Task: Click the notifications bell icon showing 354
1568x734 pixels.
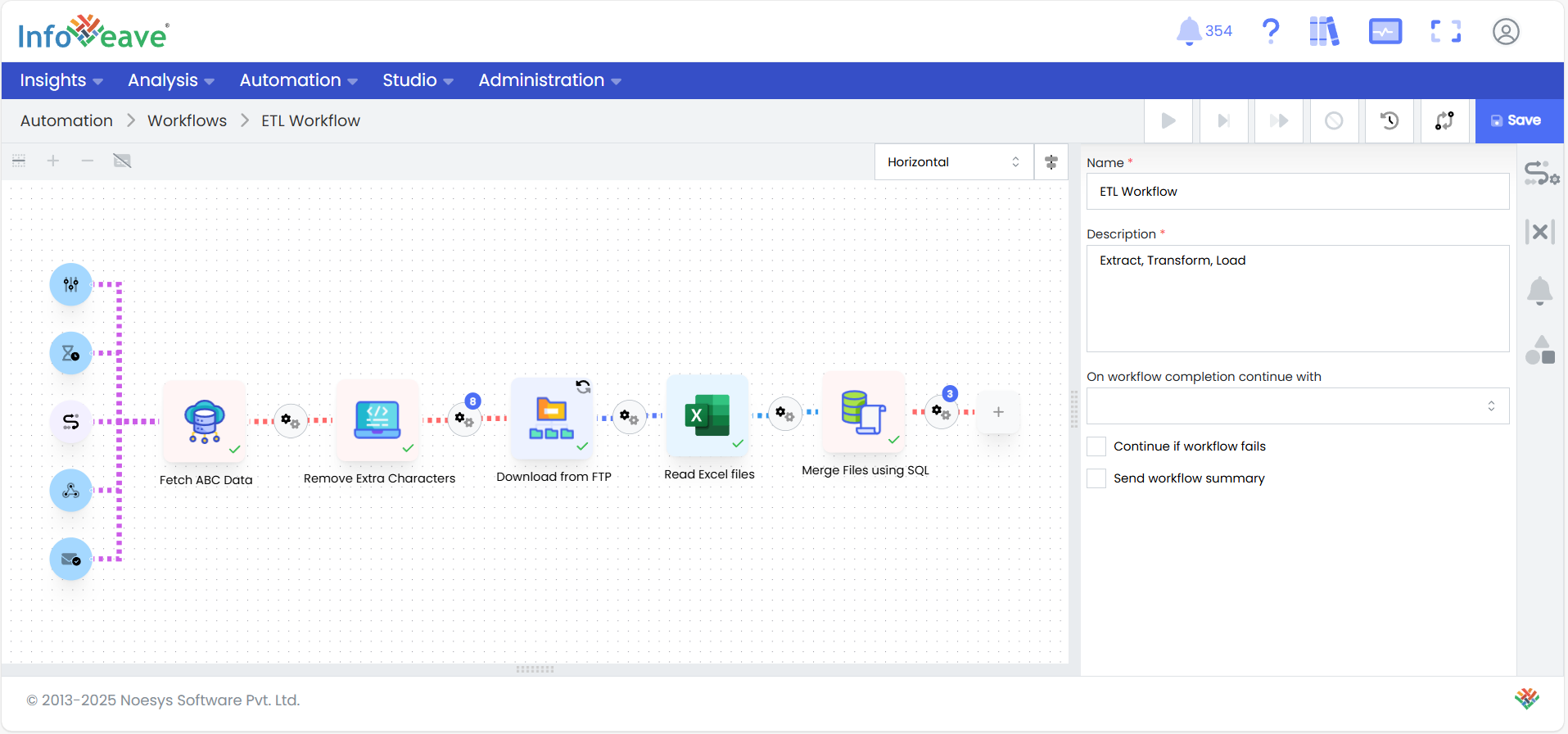Action: click(x=1189, y=31)
